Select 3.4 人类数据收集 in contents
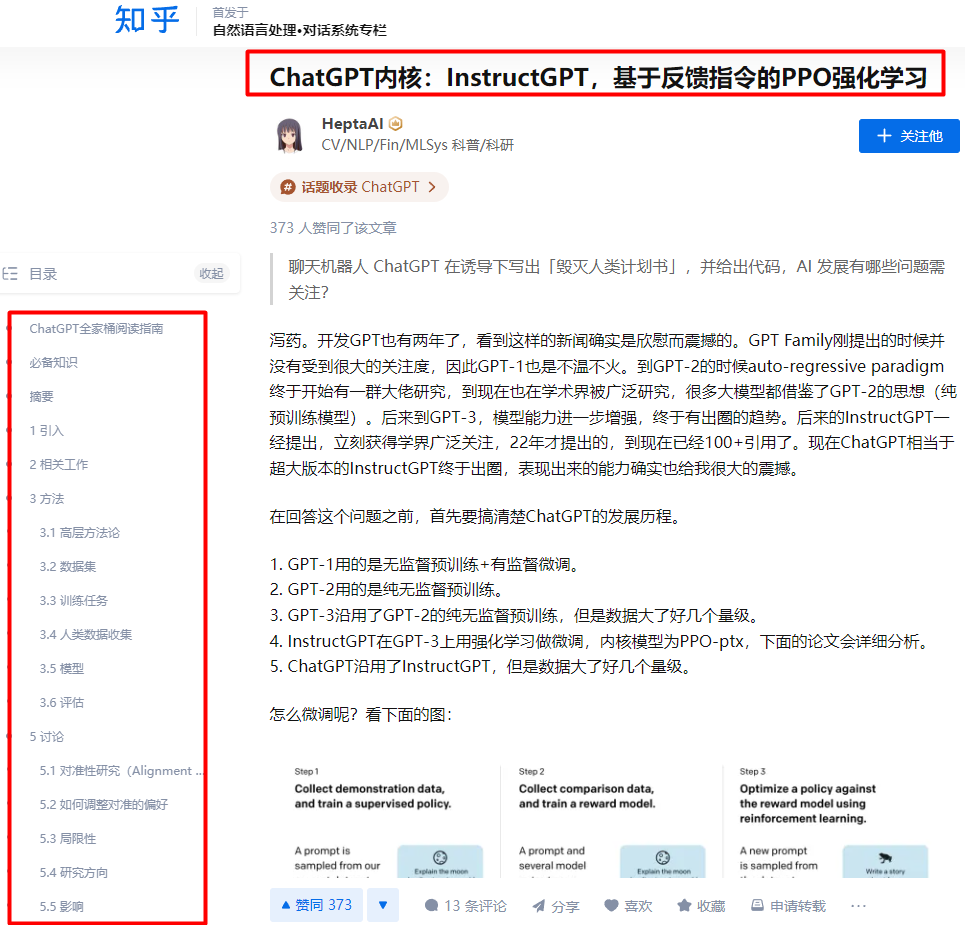Screen dimensions: 965x925 (x=86, y=635)
